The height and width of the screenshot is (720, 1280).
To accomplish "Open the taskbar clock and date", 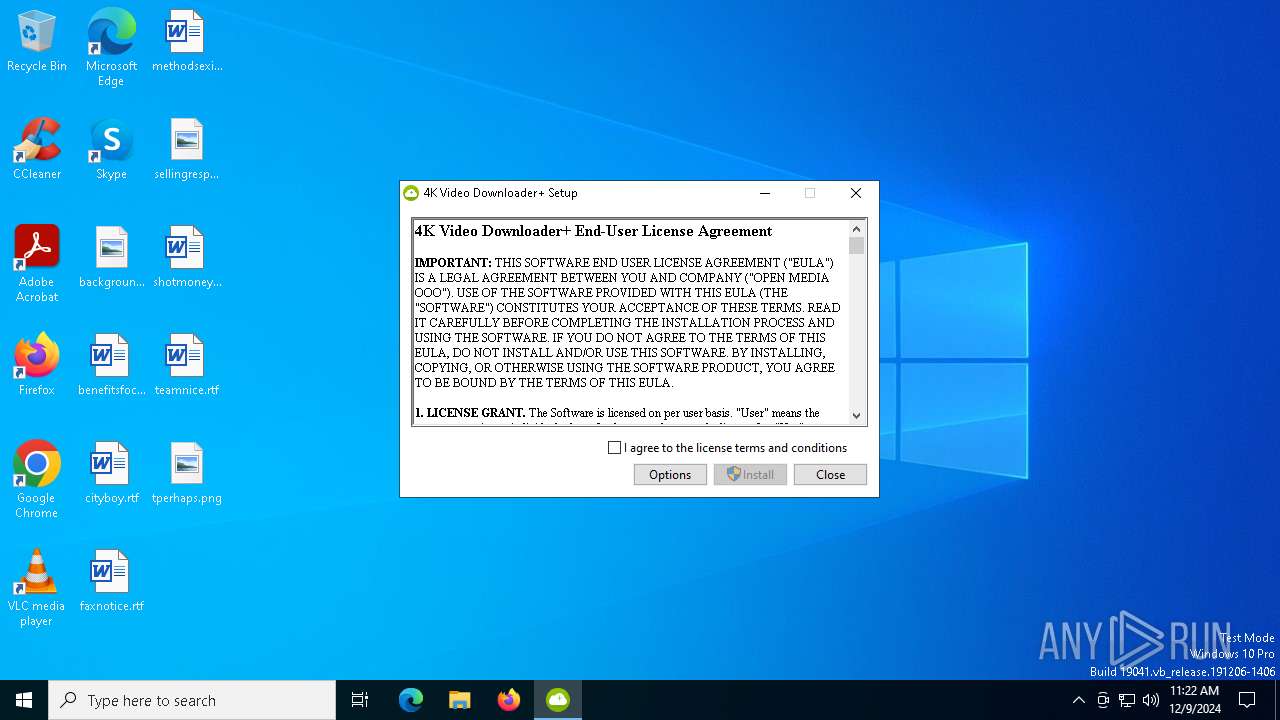I will click(x=1195, y=700).
